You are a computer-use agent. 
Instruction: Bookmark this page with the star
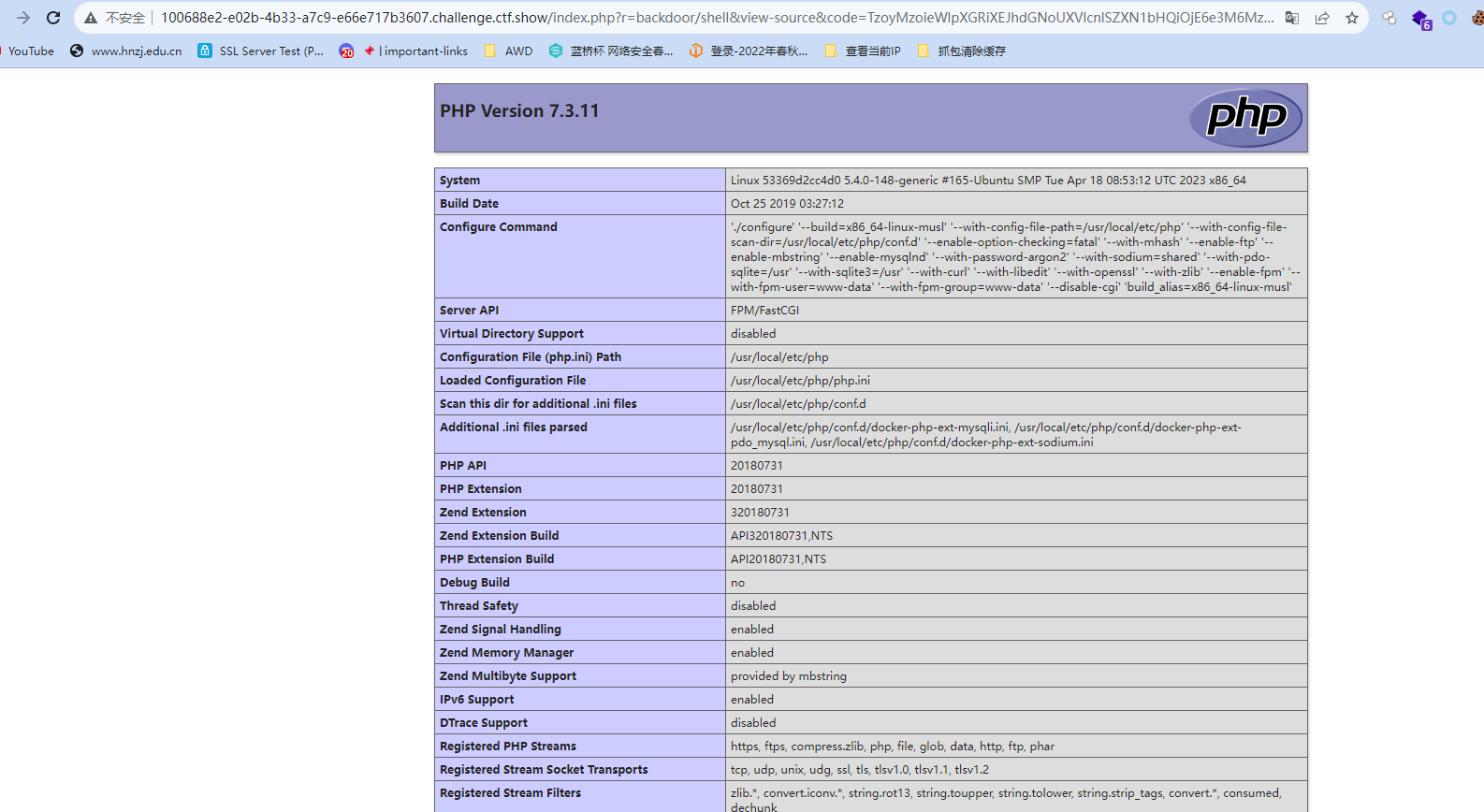click(x=1352, y=18)
